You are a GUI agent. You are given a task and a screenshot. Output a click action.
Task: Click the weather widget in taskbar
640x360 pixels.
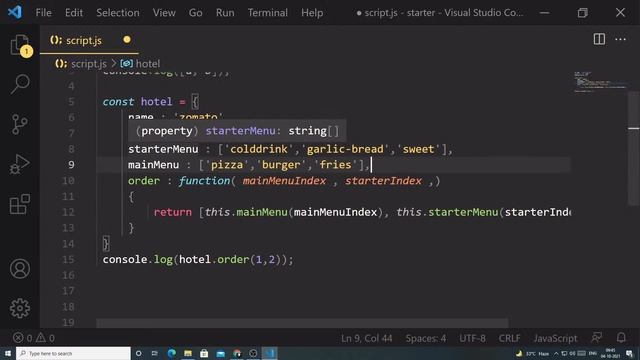coord(533,353)
